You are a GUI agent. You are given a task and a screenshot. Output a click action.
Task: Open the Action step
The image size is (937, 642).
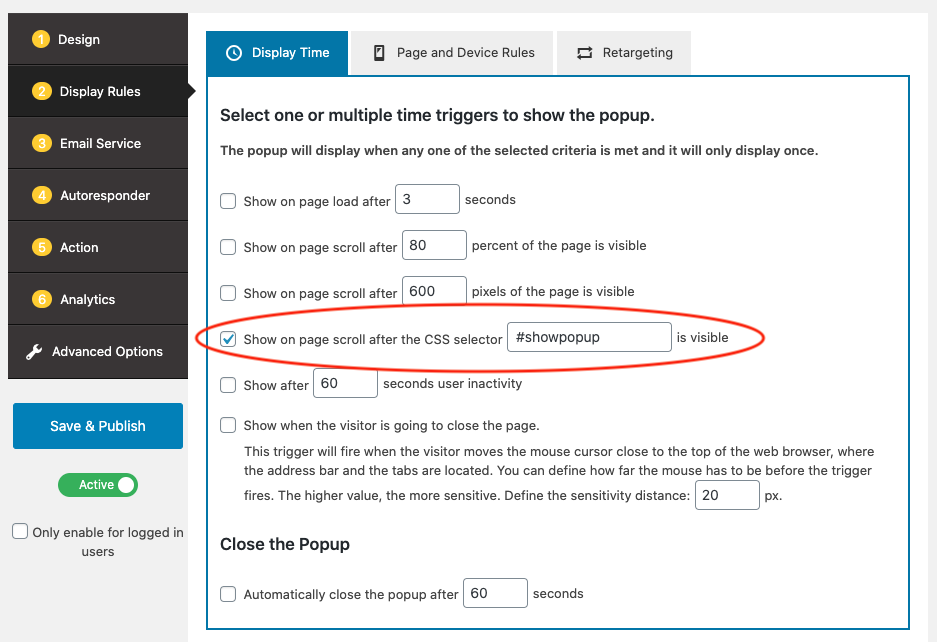point(78,247)
